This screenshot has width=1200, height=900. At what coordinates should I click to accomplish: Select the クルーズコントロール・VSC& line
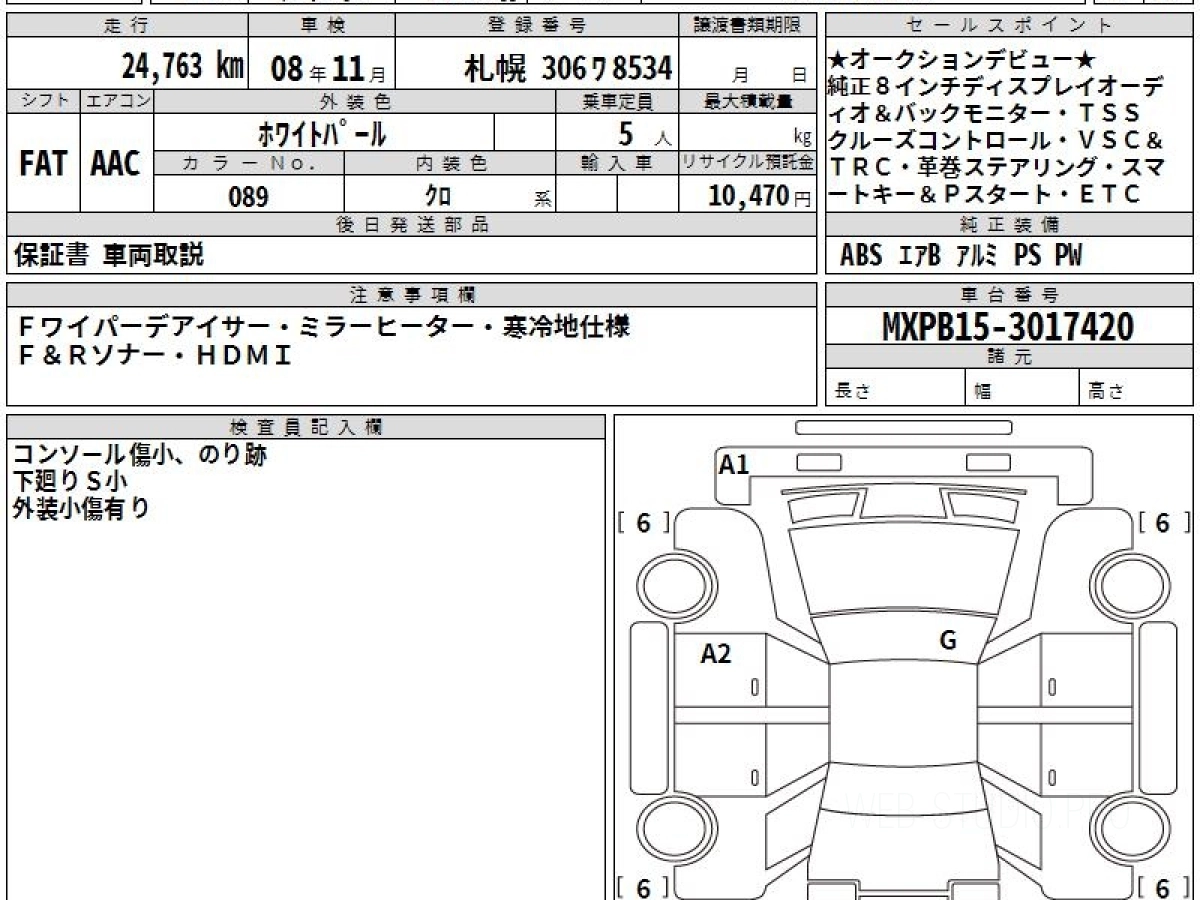pyautogui.click(x=995, y=140)
